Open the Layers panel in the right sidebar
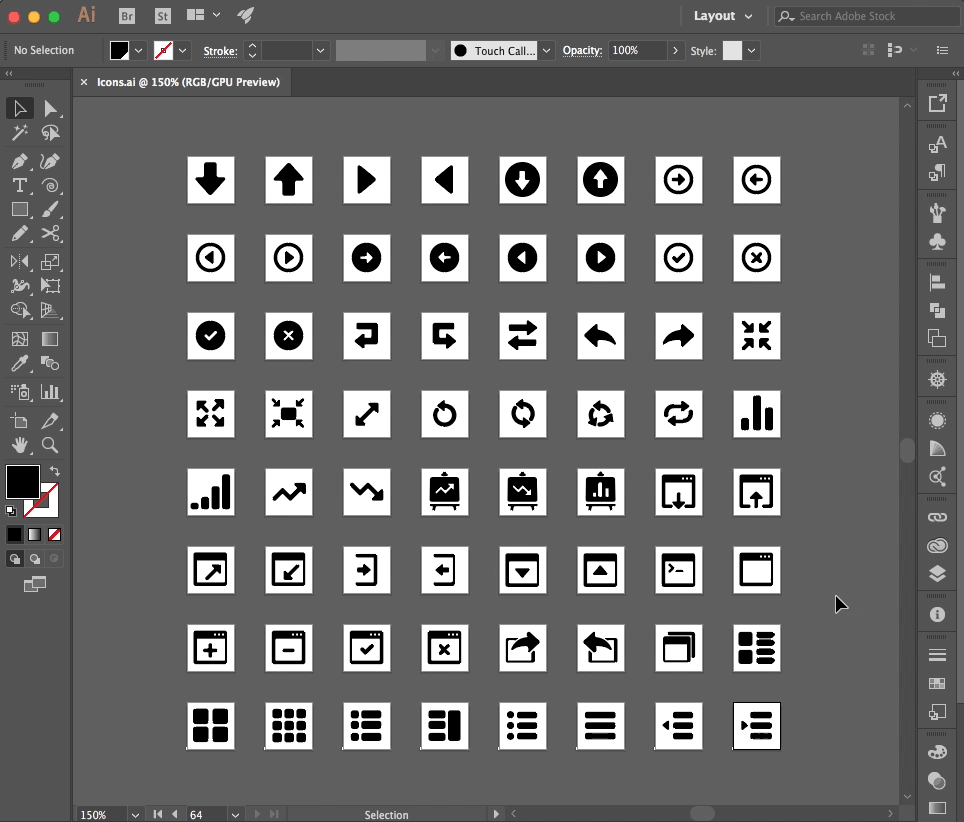This screenshot has height=822, width=964. [x=937, y=573]
